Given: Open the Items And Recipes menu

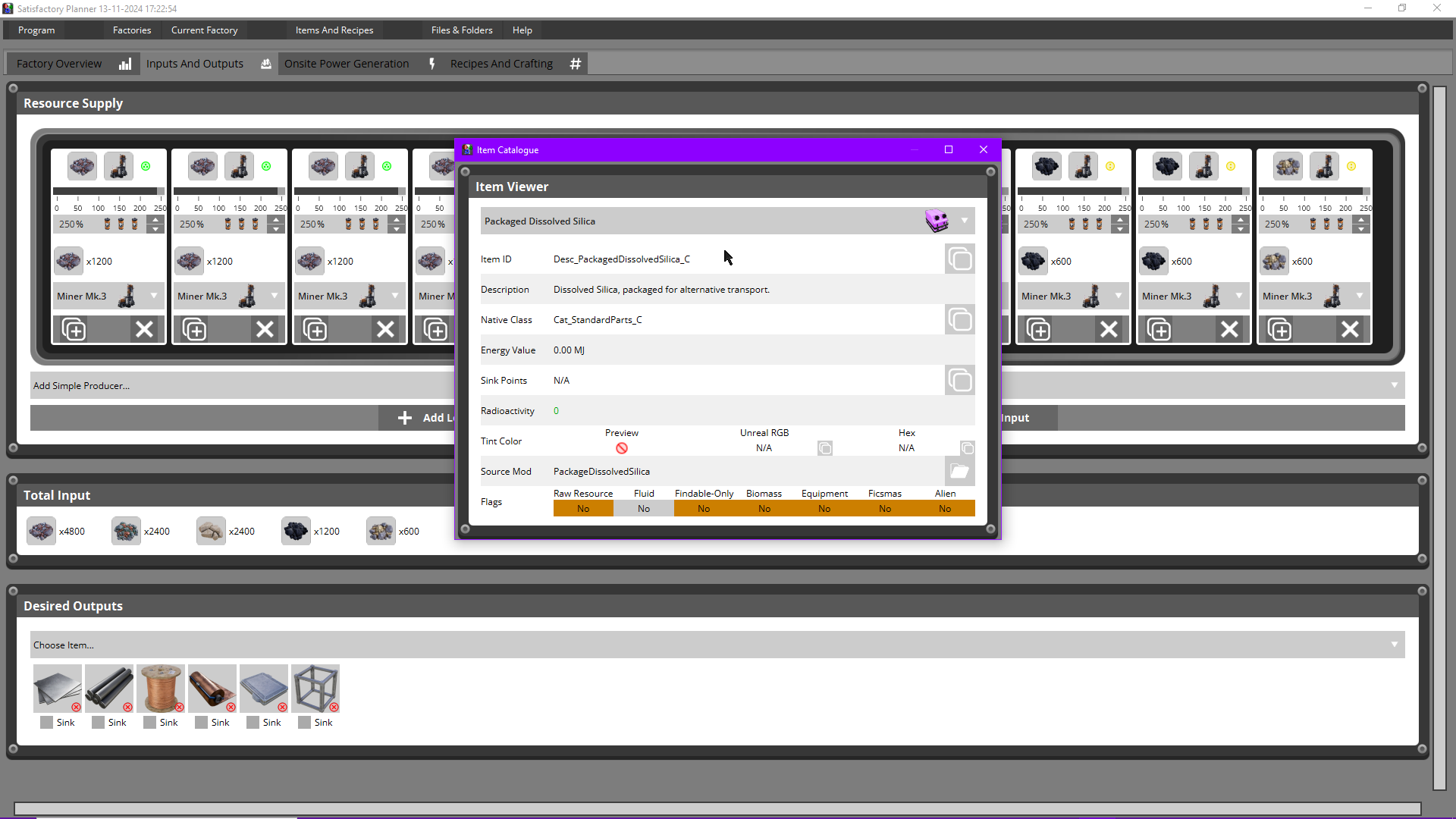Looking at the screenshot, I should tap(334, 30).
